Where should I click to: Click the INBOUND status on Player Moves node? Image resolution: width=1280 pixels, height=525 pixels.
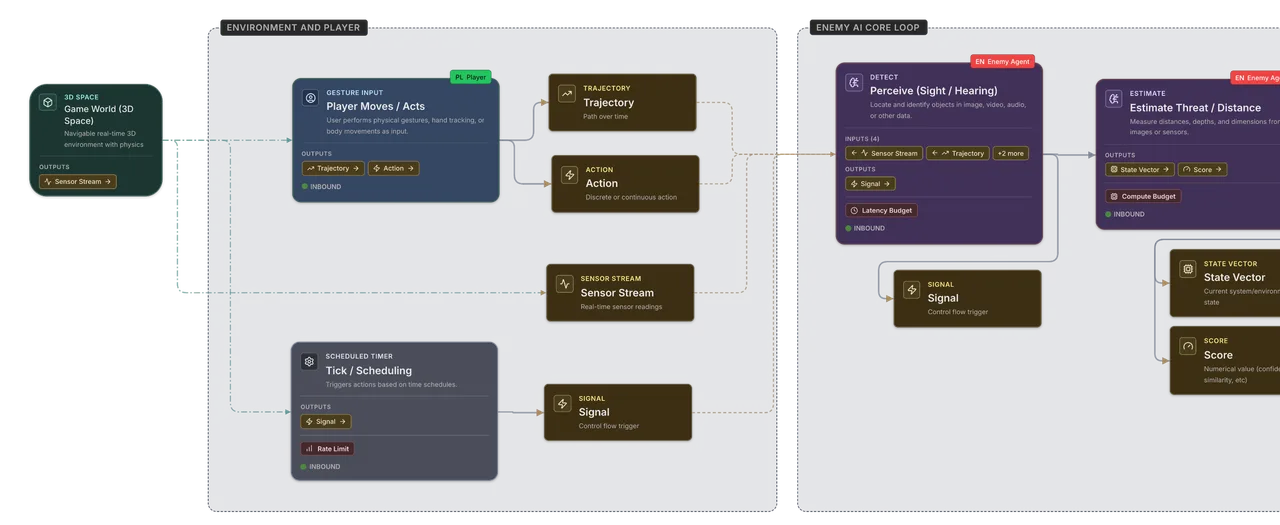(x=321, y=187)
